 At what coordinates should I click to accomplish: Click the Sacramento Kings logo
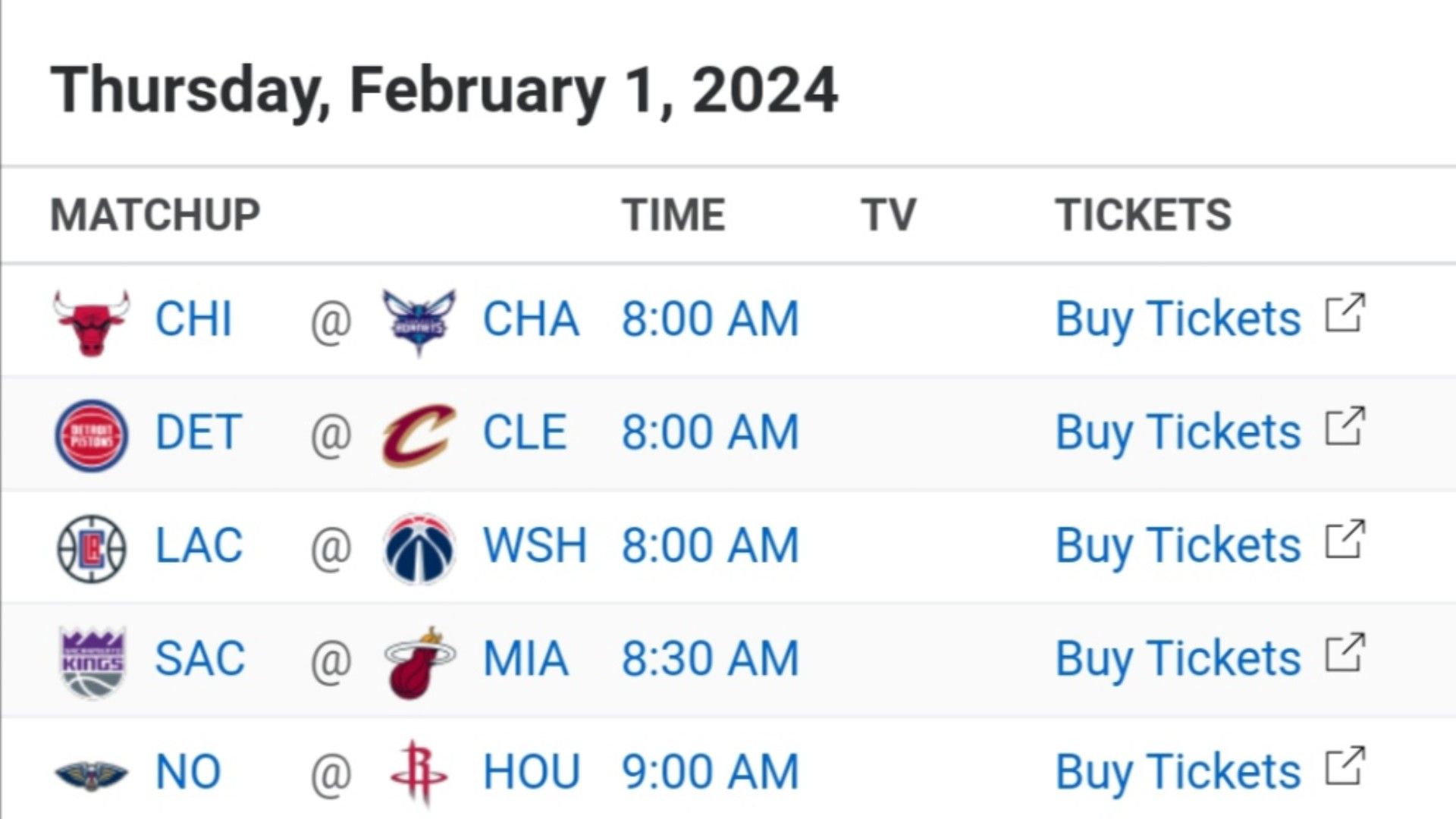tap(92, 662)
